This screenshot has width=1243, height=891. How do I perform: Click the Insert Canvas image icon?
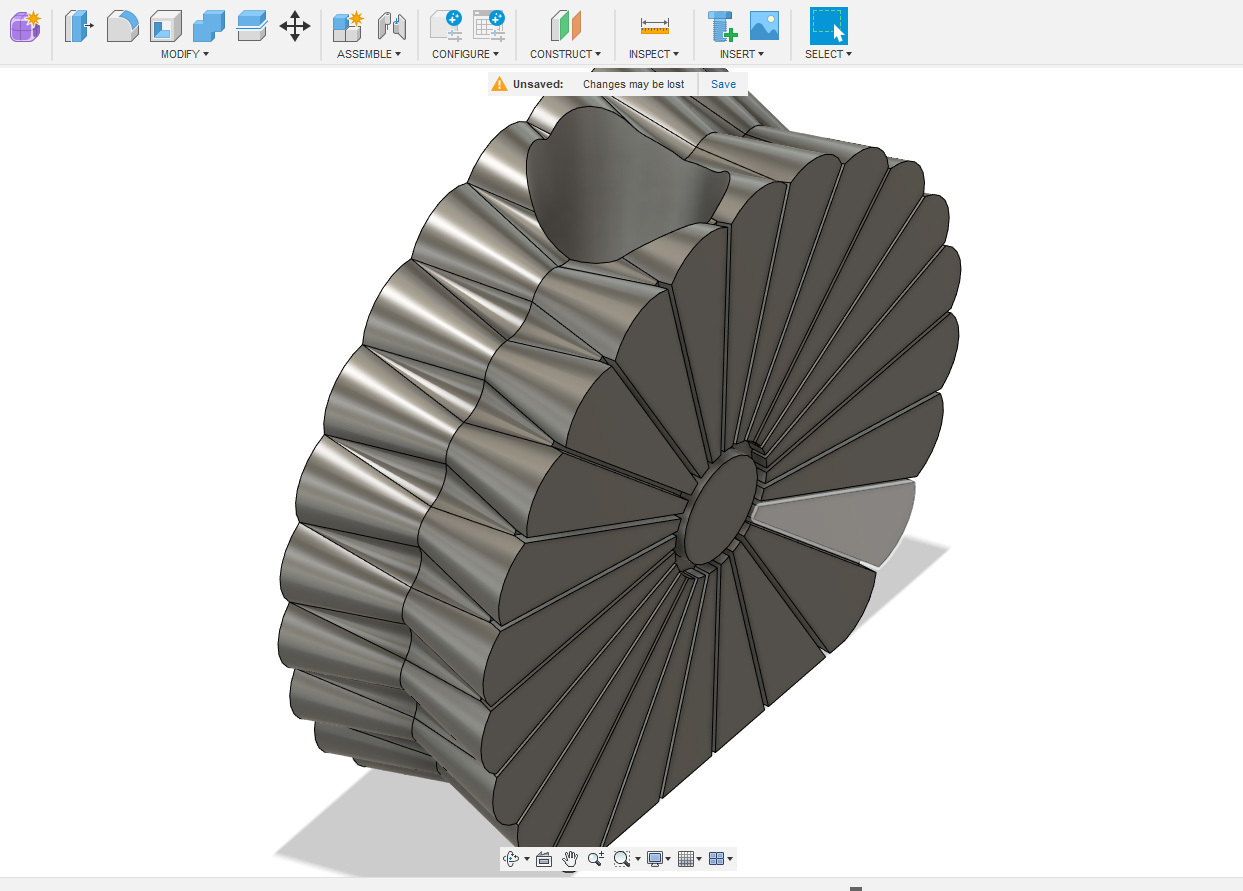tap(764, 26)
